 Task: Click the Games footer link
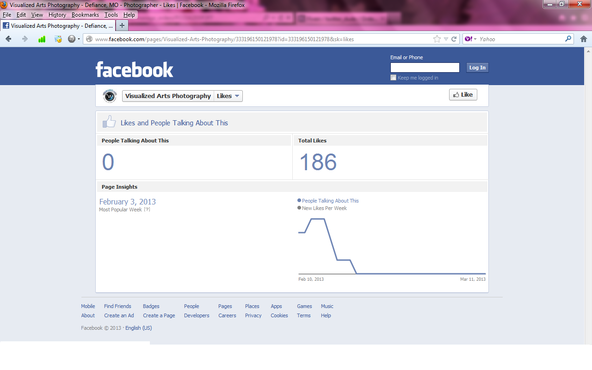(x=304, y=306)
